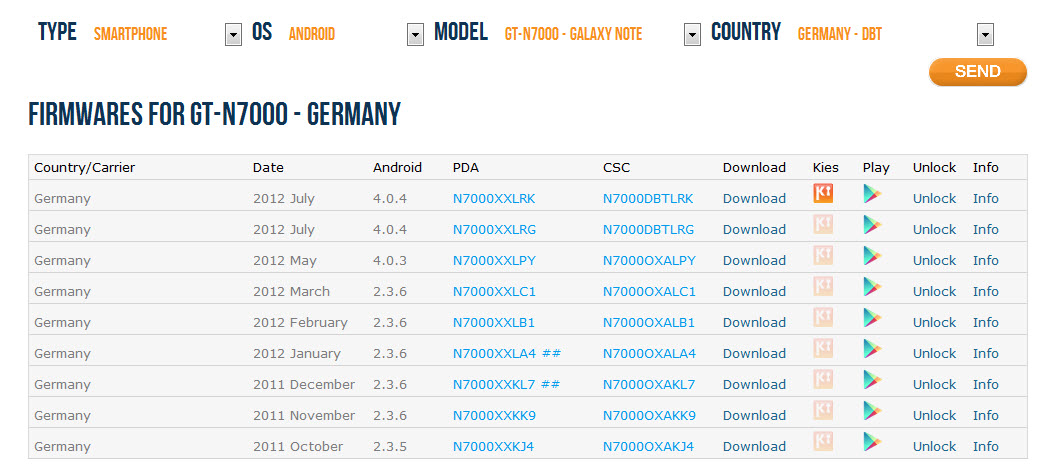The height and width of the screenshot is (470, 1042).
Task: Click Unlock for N7000XXLRG row
Action: click(x=934, y=229)
